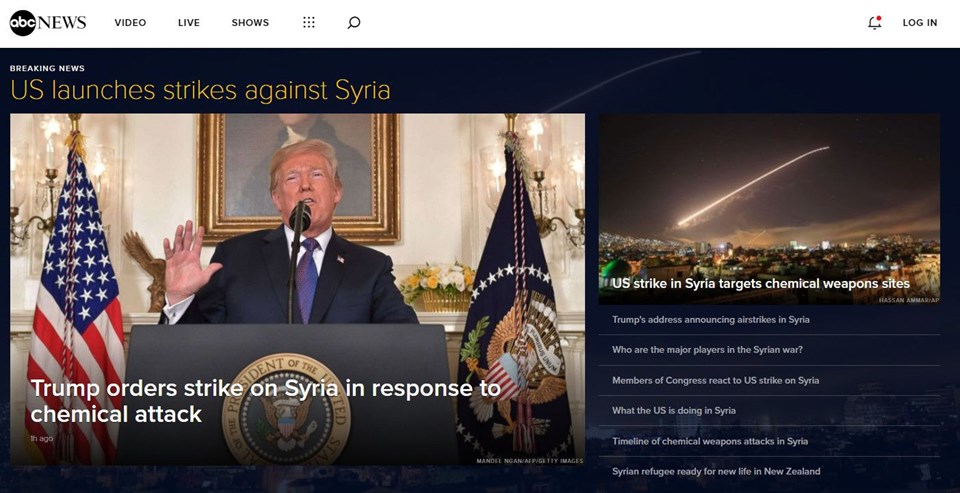Image resolution: width=960 pixels, height=493 pixels.
Task: Select the VIDEO menu item
Action: pos(130,23)
